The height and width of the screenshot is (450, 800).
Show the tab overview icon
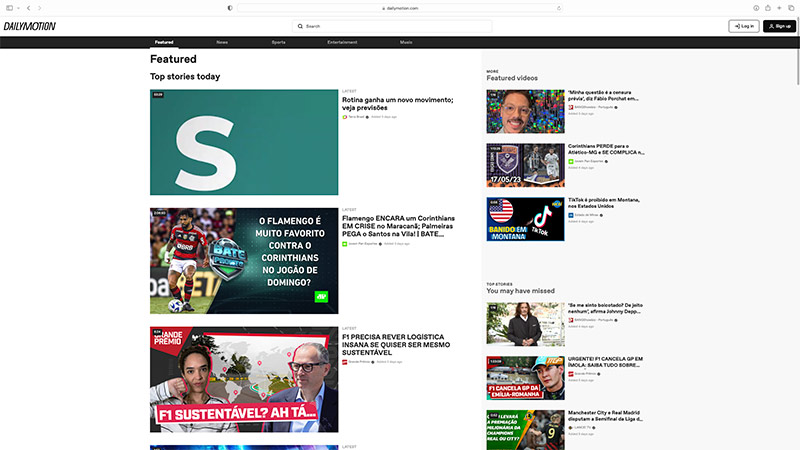[791, 8]
